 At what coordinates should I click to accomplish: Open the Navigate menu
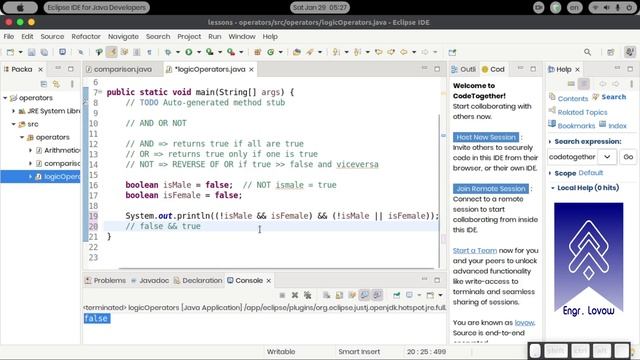(x=123, y=36)
